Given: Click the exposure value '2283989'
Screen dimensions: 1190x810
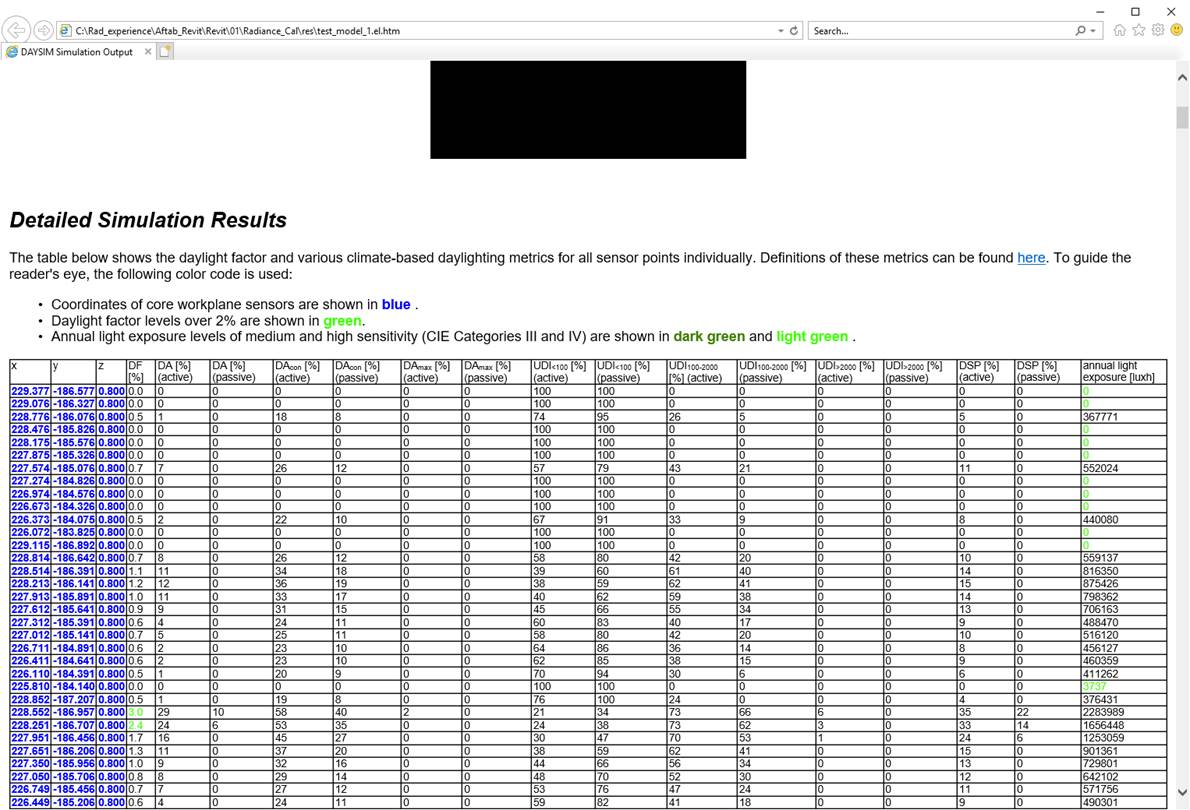Looking at the screenshot, I should click(1103, 713).
